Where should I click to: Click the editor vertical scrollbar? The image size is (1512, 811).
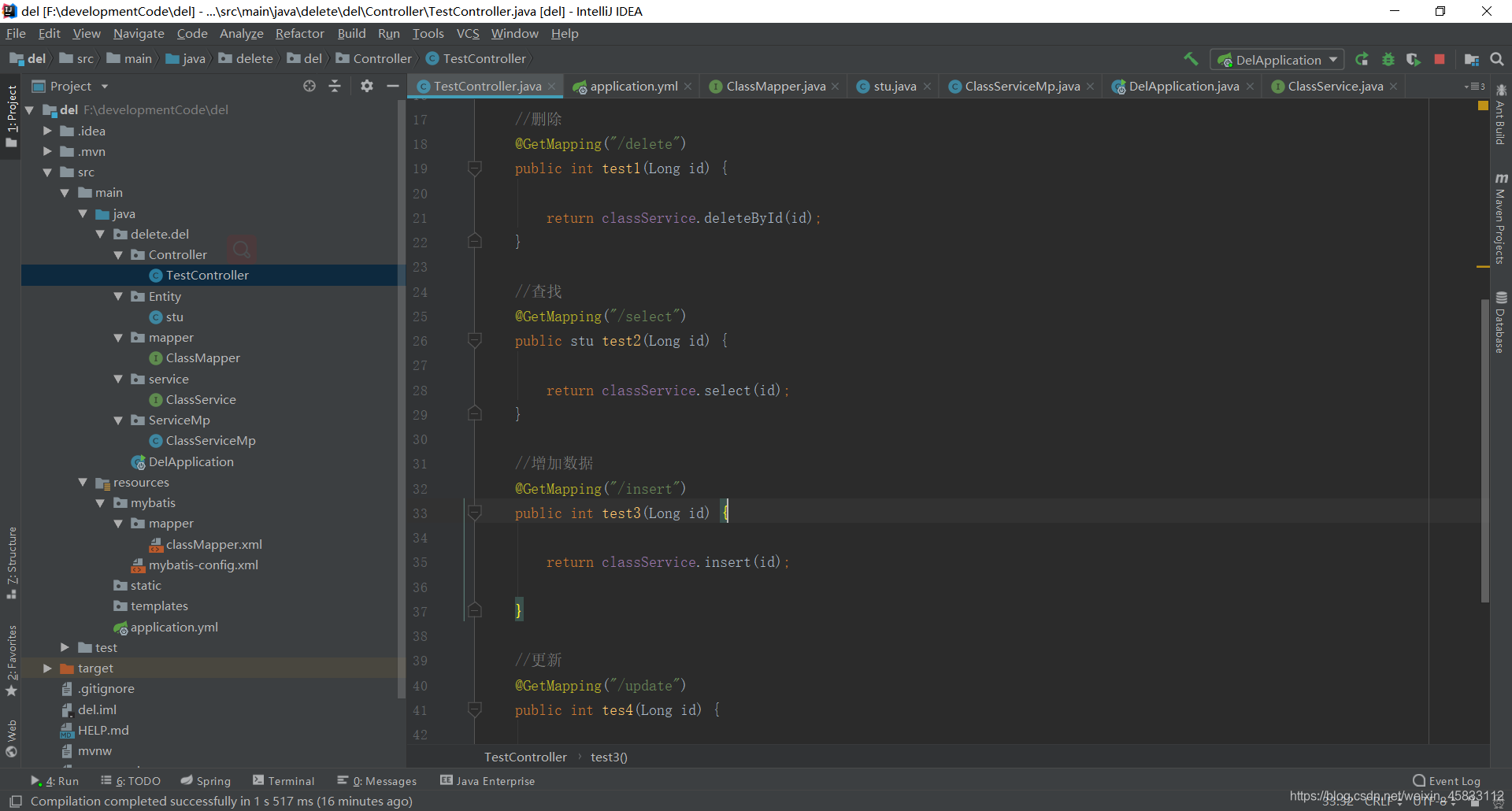(x=1484, y=450)
